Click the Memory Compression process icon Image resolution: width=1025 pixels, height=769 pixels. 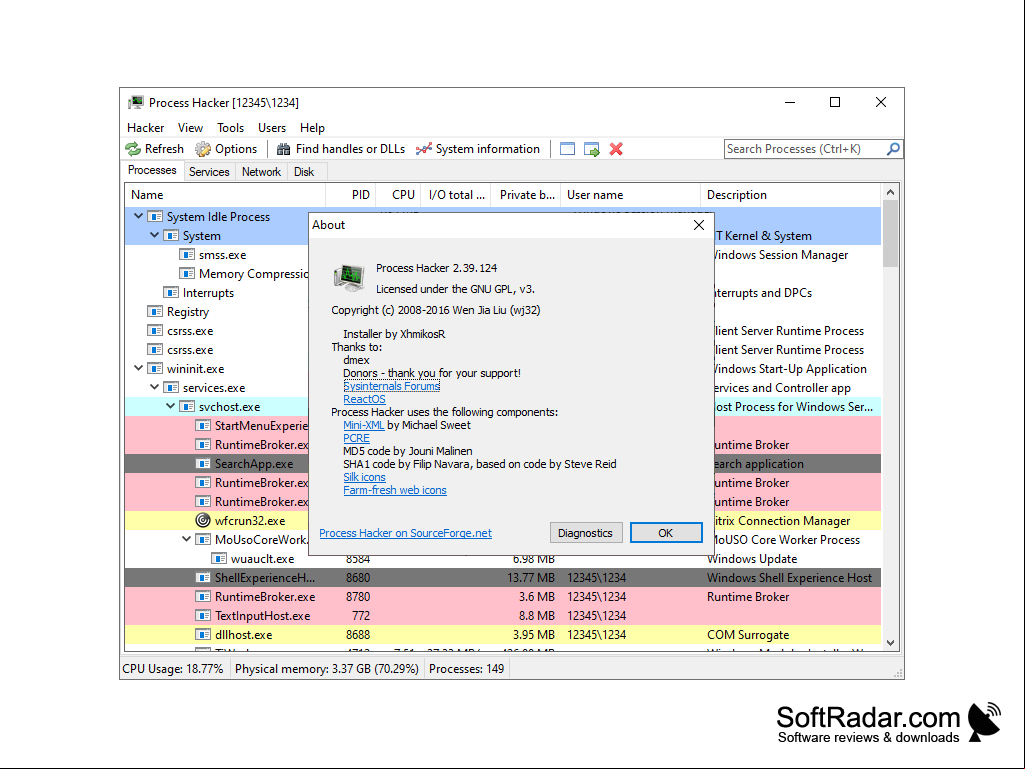click(x=187, y=273)
